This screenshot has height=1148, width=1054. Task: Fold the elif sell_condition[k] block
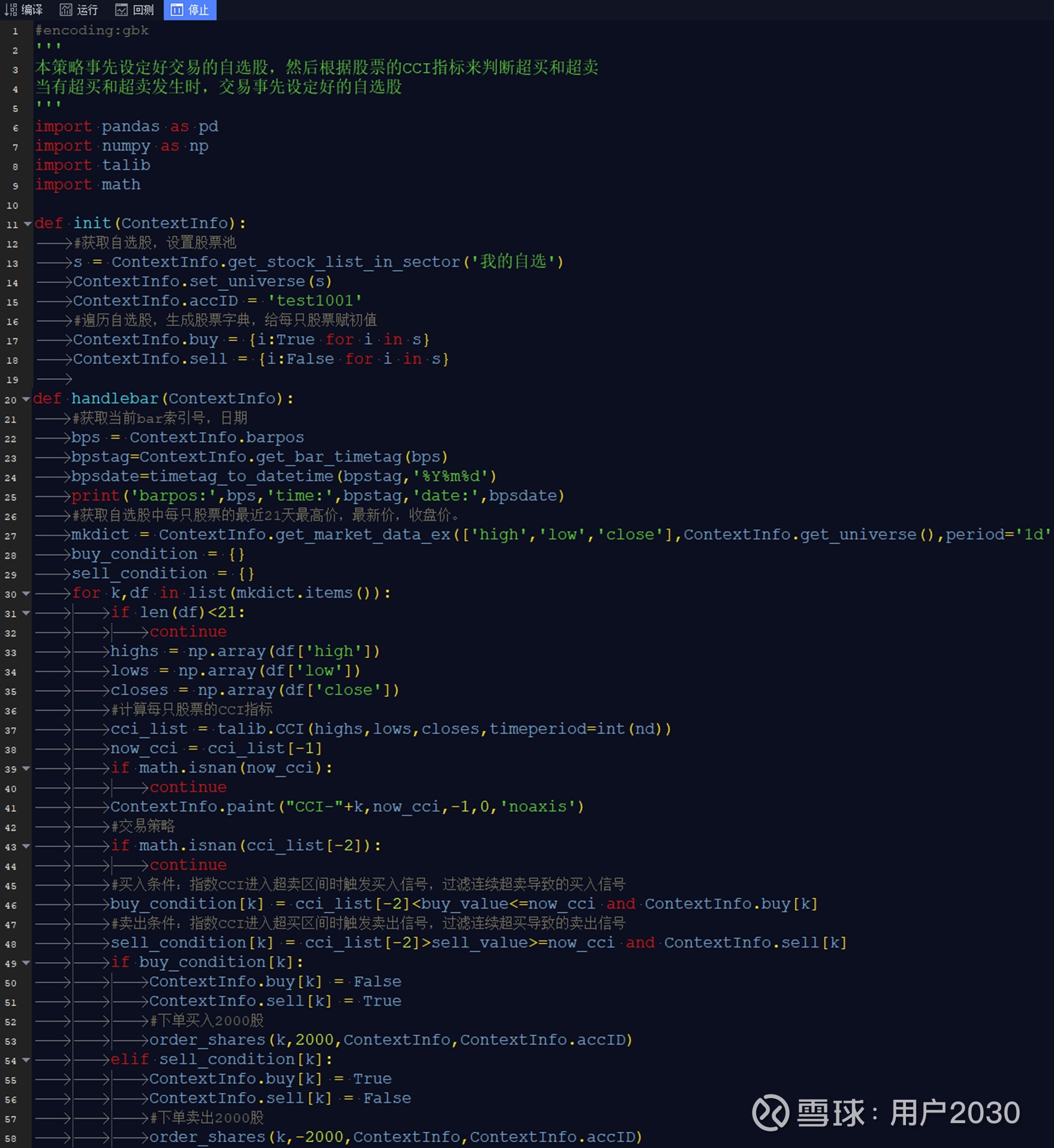(x=26, y=1059)
